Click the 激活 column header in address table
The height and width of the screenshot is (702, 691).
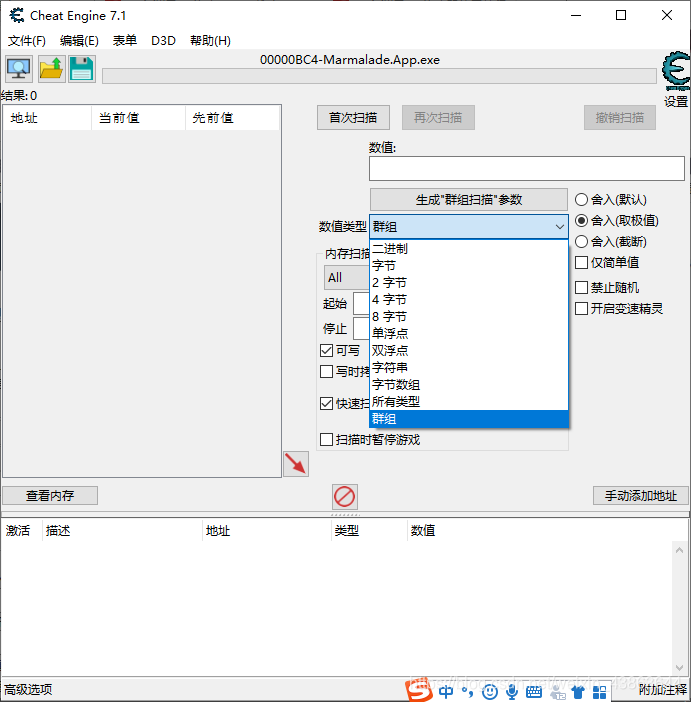point(22,531)
